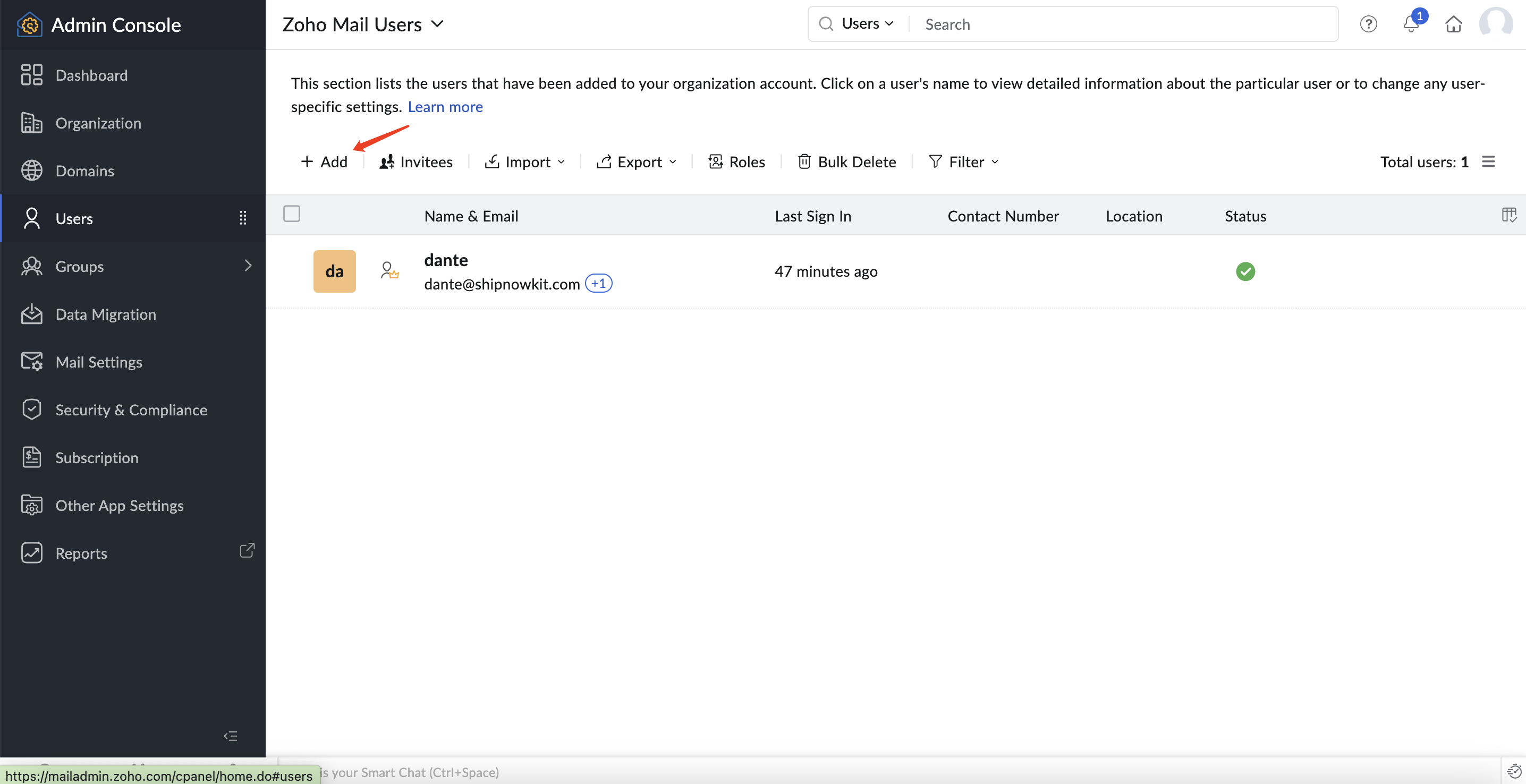Collapse the sidebar panel
Viewport: 1526px width, 784px height.
pyautogui.click(x=231, y=736)
